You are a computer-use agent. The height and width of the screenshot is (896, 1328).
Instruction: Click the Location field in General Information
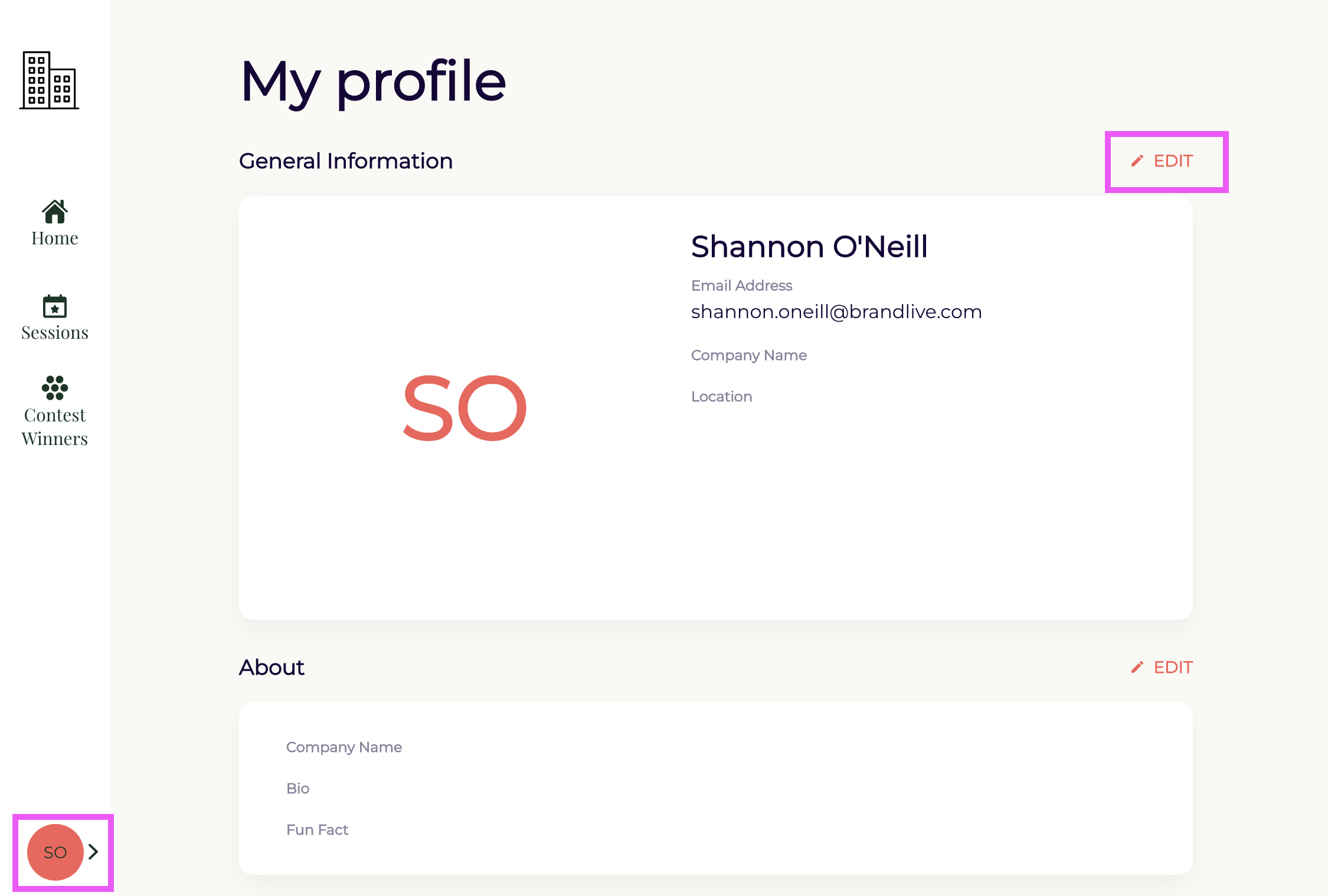(721, 397)
